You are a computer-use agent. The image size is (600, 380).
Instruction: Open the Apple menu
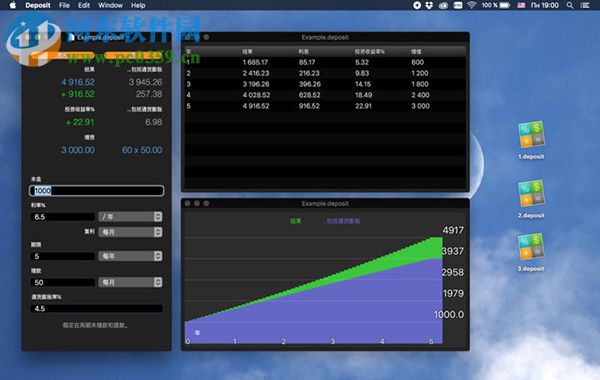pyautogui.click(x=13, y=5)
